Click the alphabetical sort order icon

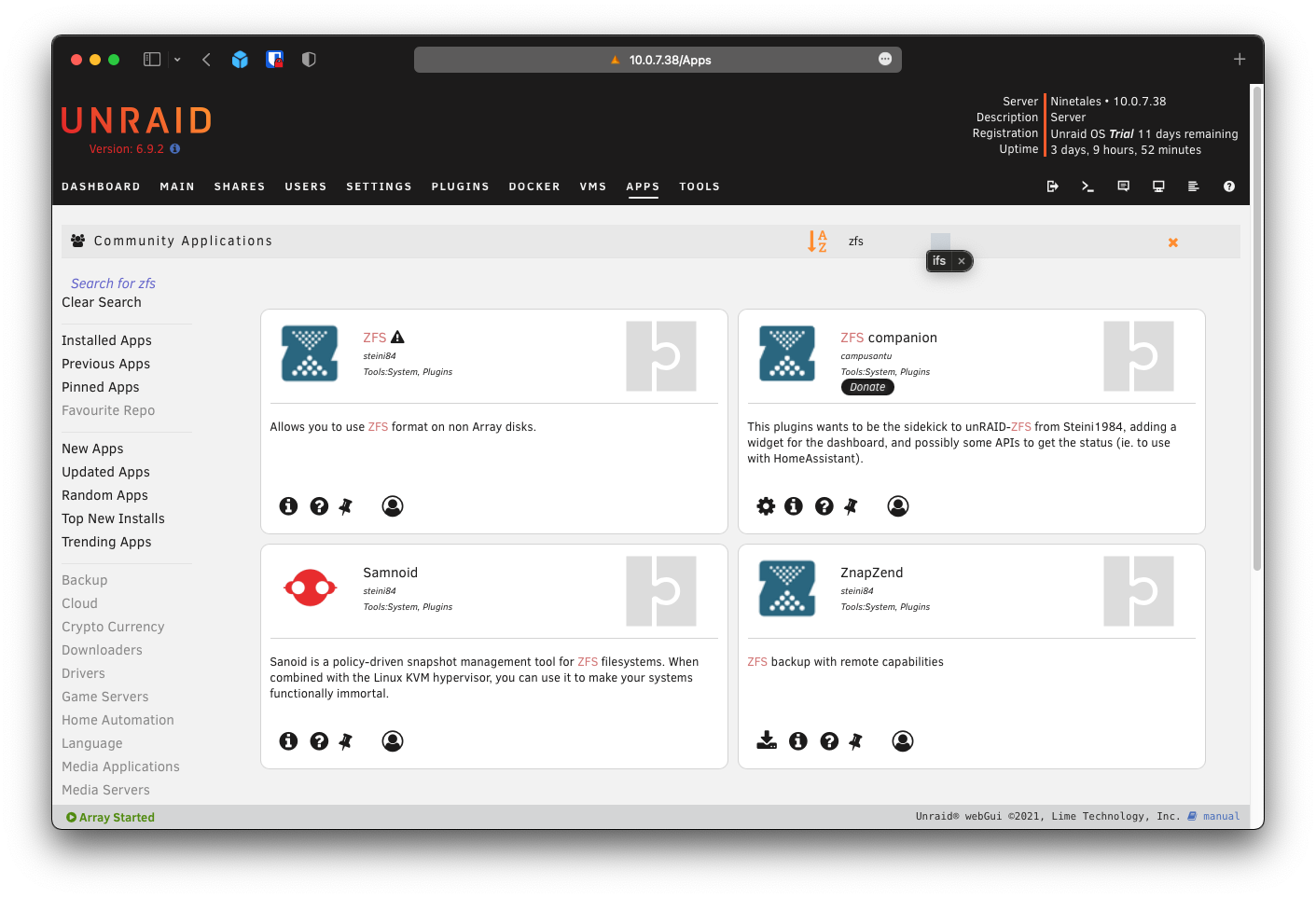point(817,242)
